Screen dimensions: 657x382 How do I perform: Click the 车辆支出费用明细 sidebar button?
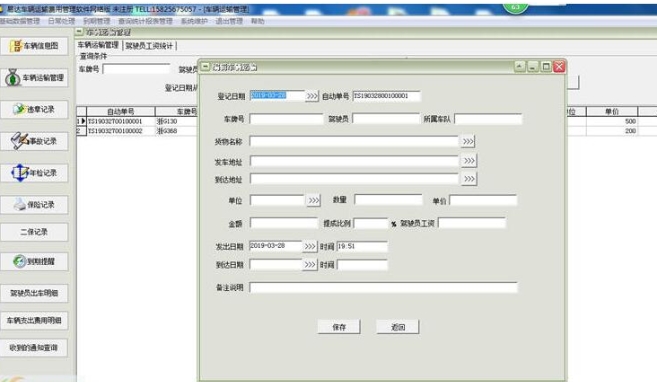tap(34, 320)
